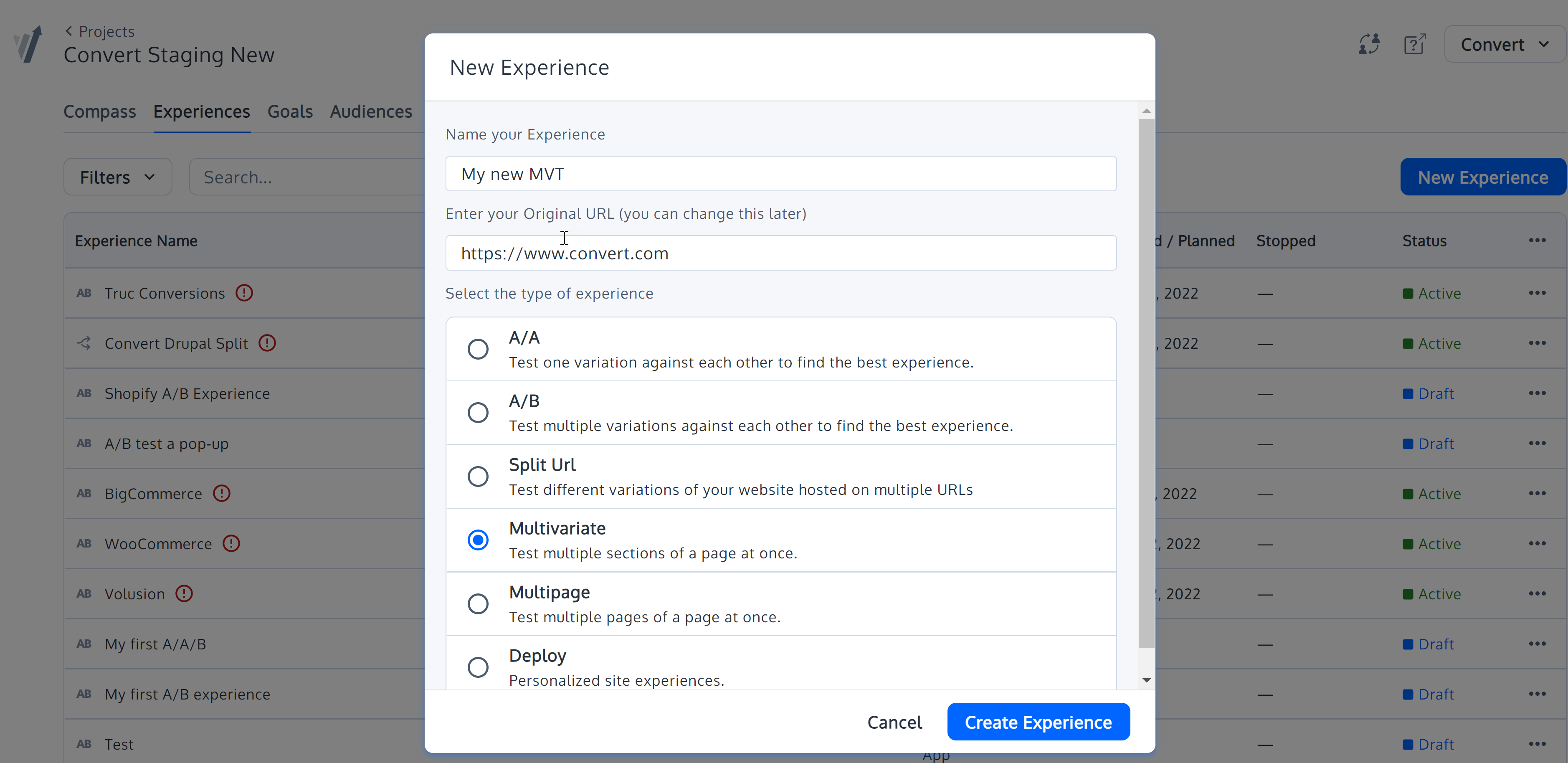Image resolution: width=1568 pixels, height=763 pixels.
Task: Click the Original URL input field
Action: 781,253
